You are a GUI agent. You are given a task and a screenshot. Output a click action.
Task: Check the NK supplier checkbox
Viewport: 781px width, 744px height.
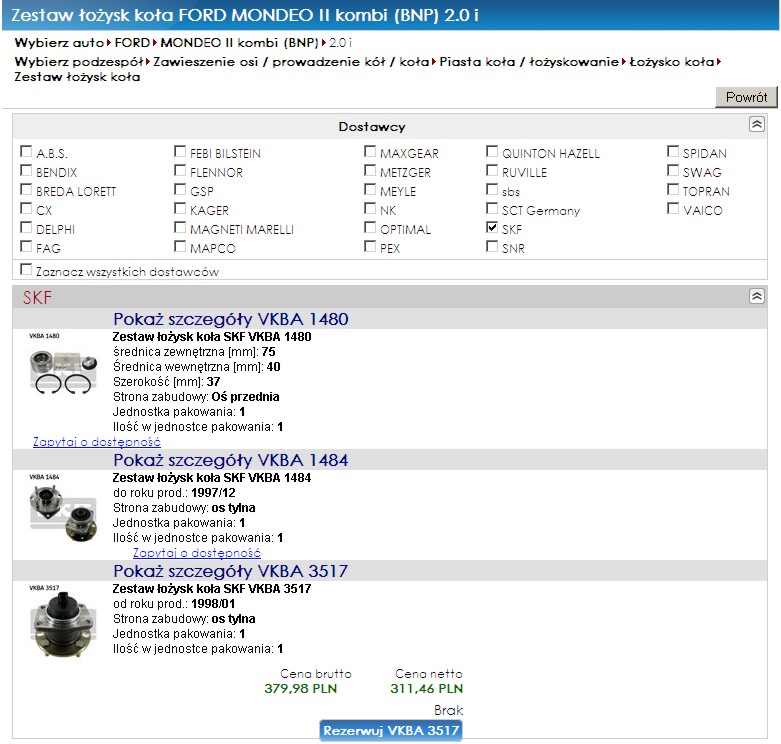370,208
